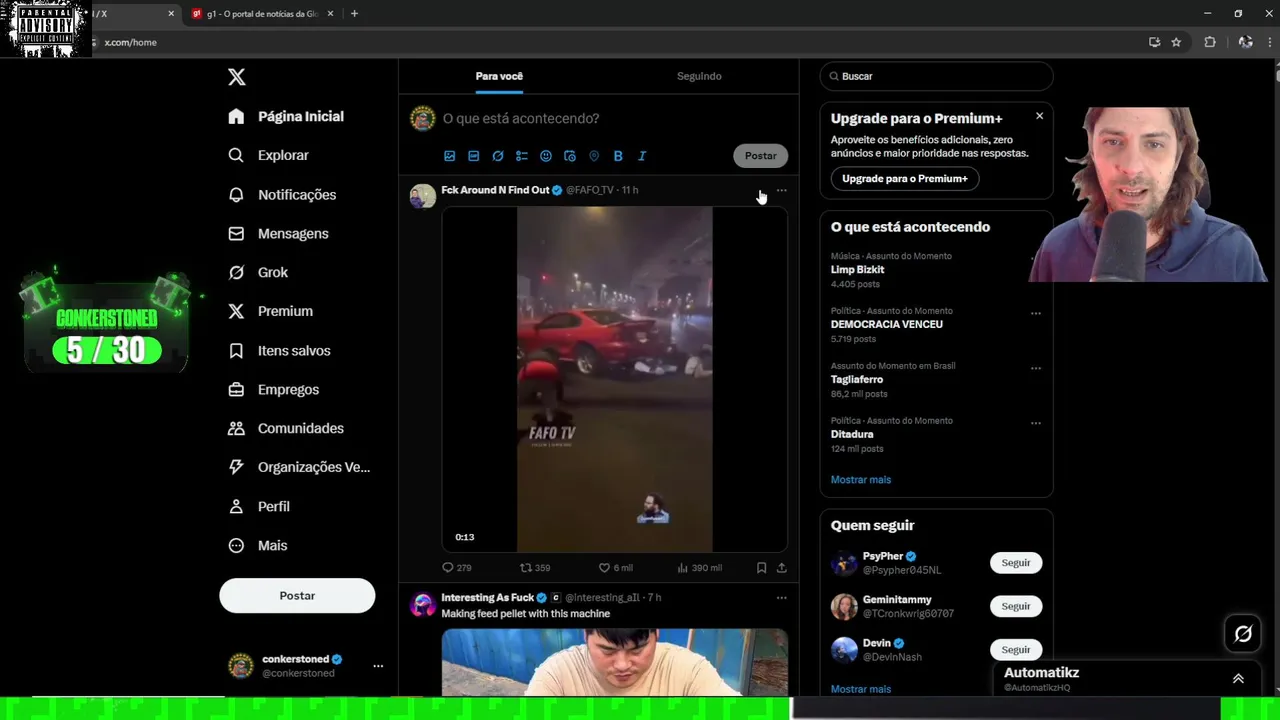Click the grey Postar composer button
Viewport: 1280px width, 720px height.
pos(760,155)
